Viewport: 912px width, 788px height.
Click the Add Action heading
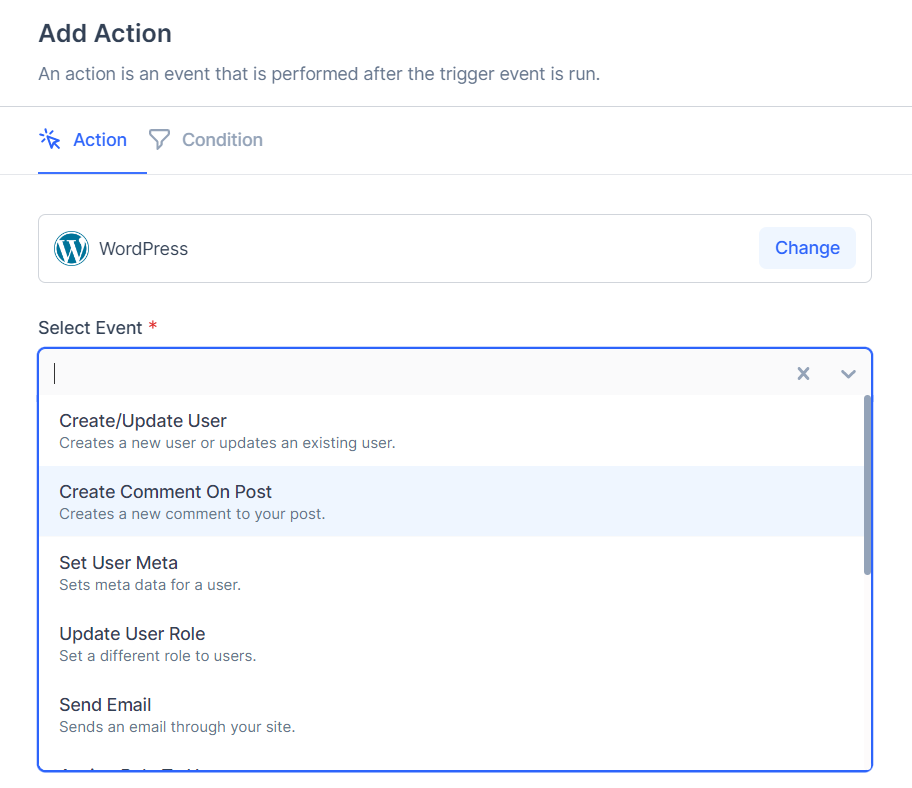coord(105,33)
